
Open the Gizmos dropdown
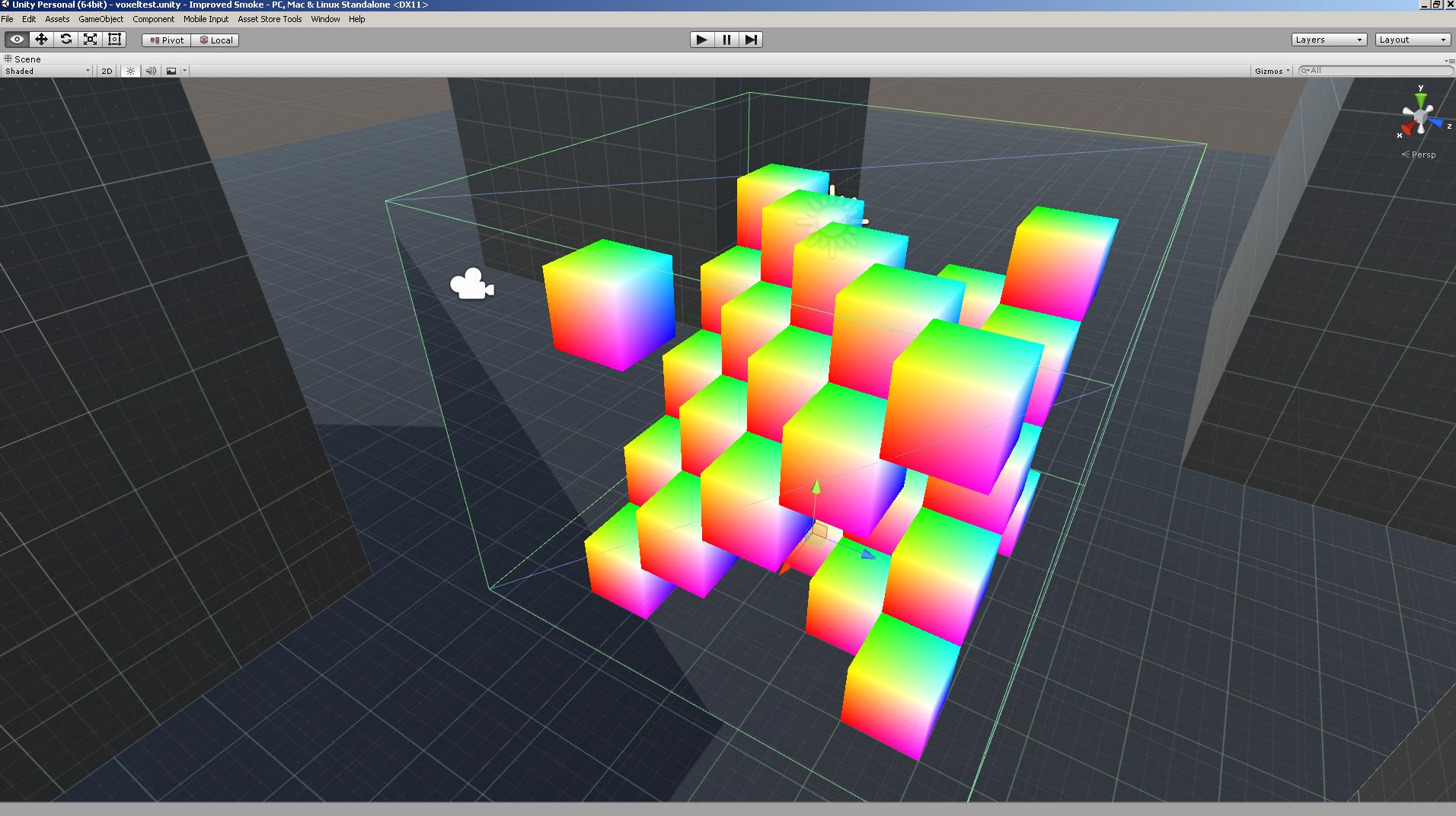[1272, 70]
